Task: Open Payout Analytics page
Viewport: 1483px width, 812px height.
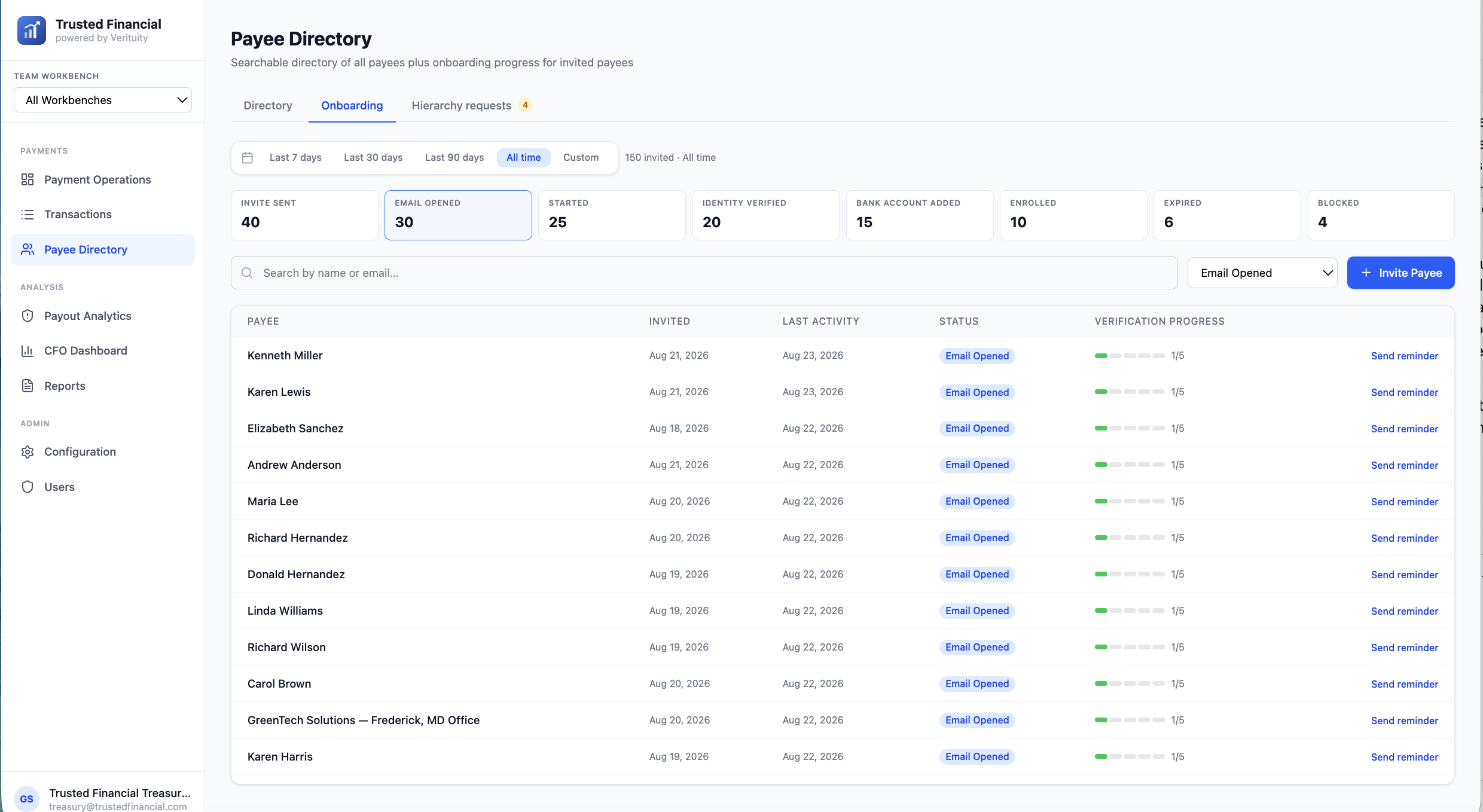Action: coord(103,316)
